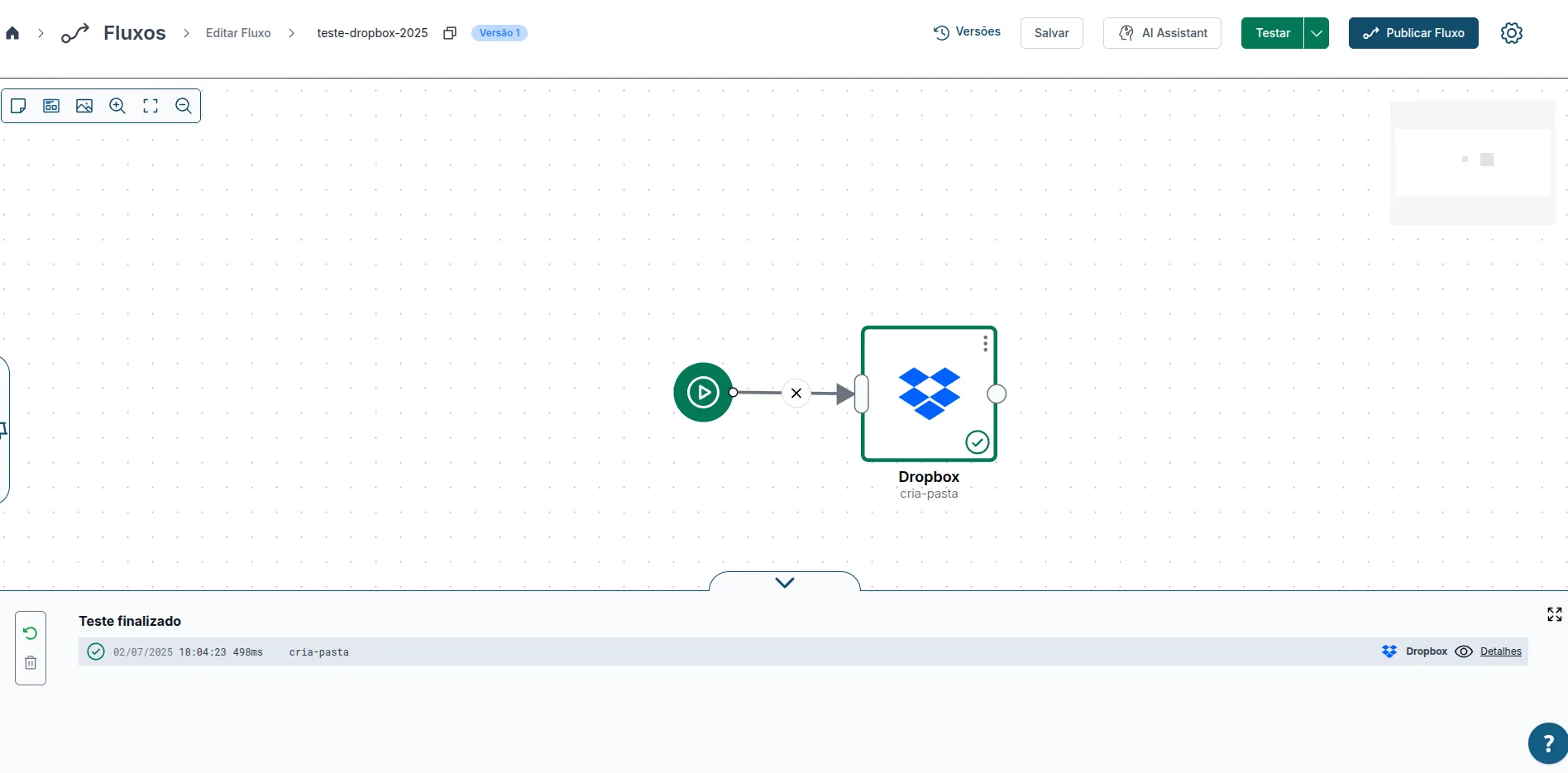The image size is (1568, 773).
Task: Open the Dropbox node options menu
Action: 985,343
